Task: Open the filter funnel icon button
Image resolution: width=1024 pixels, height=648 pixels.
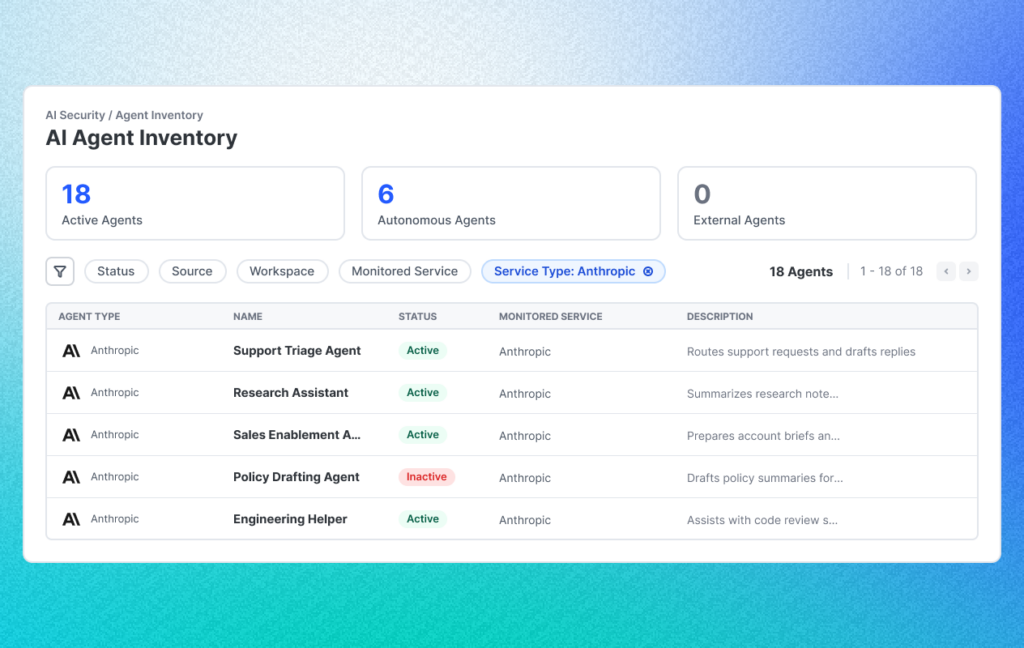Action: point(59,271)
